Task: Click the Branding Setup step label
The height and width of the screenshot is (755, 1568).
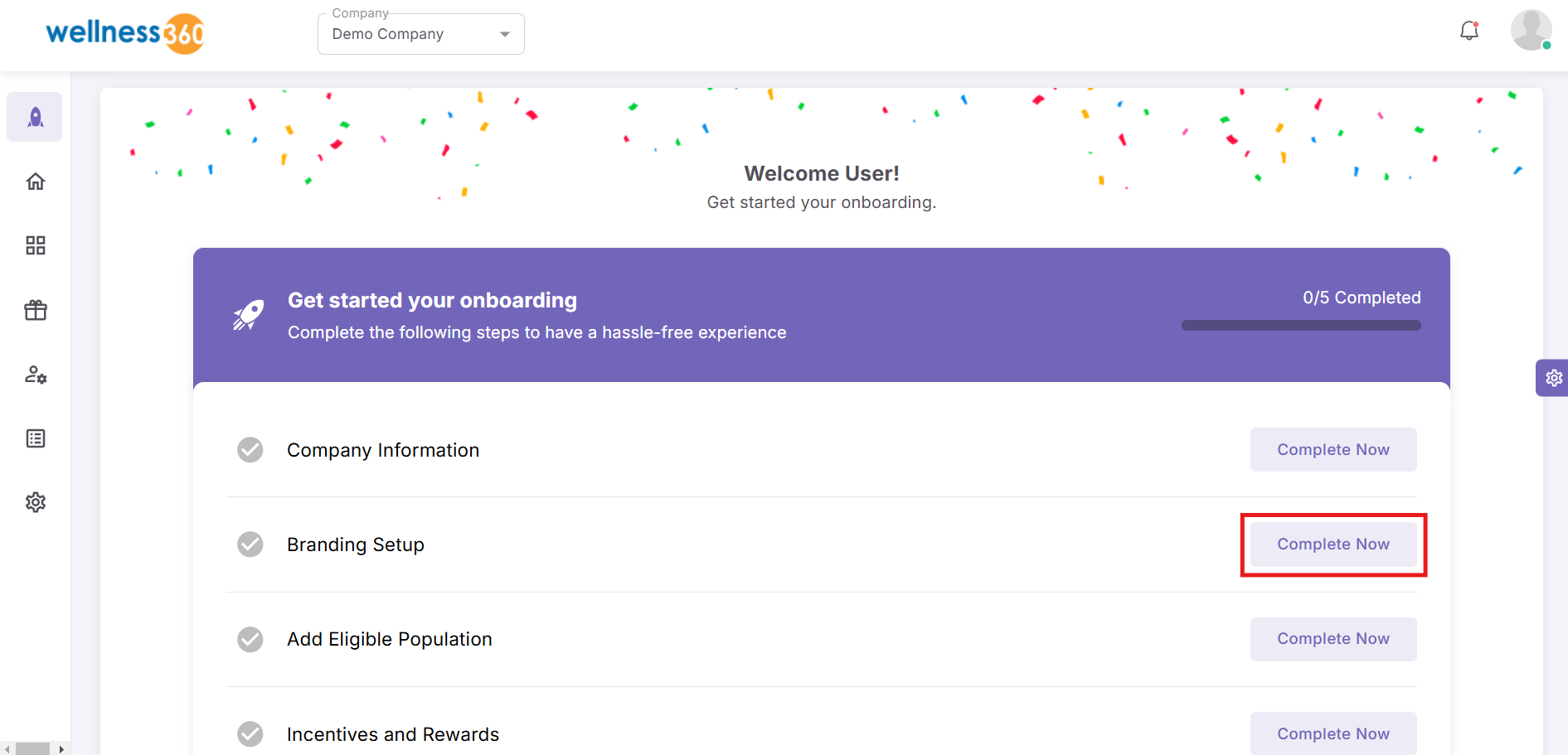Action: (356, 544)
